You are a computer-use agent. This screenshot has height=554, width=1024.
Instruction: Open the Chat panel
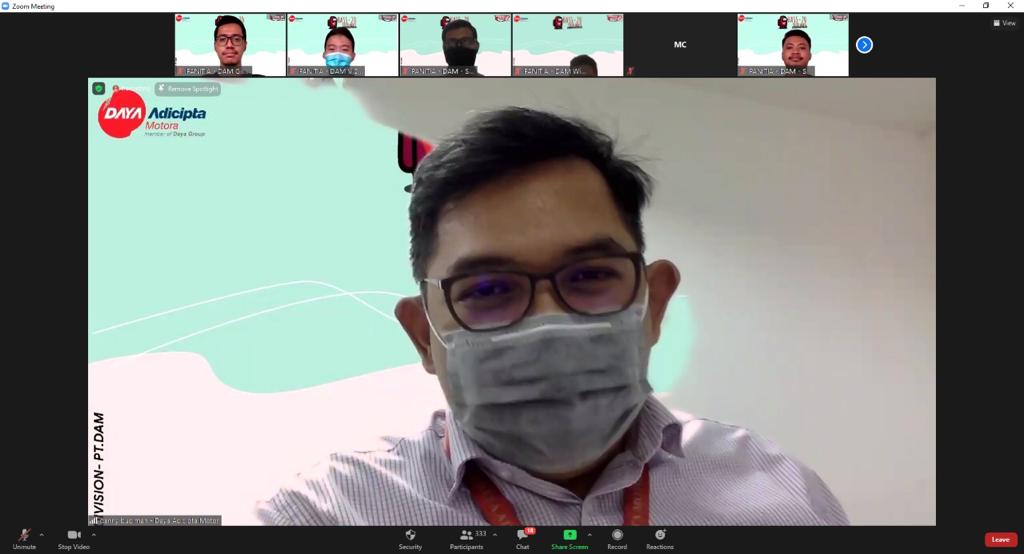[x=523, y=539]
